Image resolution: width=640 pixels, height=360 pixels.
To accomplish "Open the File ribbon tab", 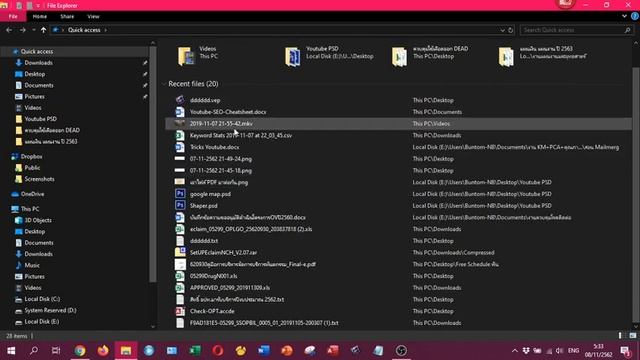I will coord(13,16).
